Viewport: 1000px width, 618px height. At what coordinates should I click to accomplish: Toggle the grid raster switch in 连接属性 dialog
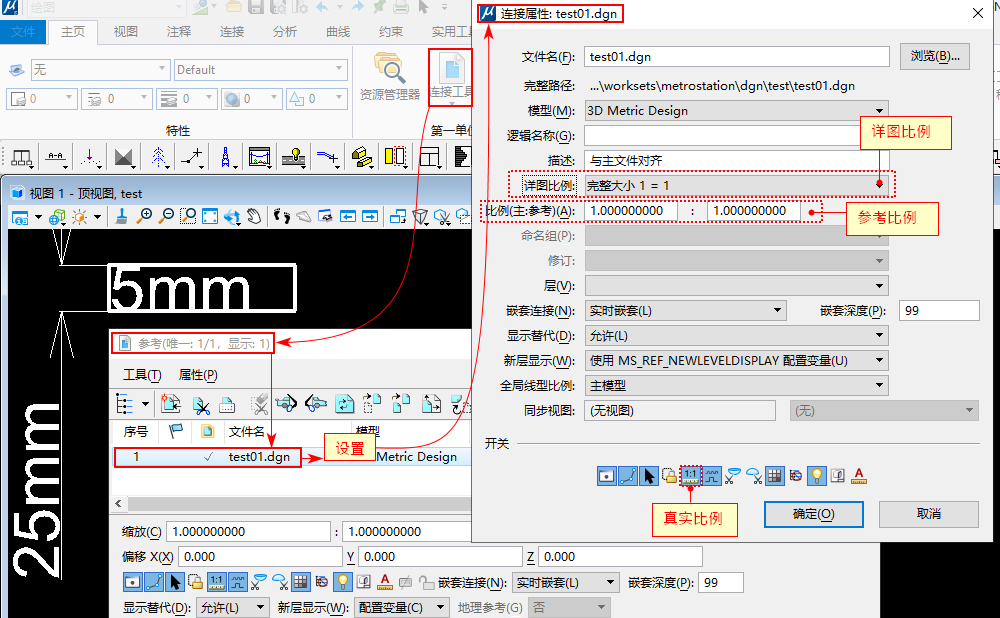point(774,476)
